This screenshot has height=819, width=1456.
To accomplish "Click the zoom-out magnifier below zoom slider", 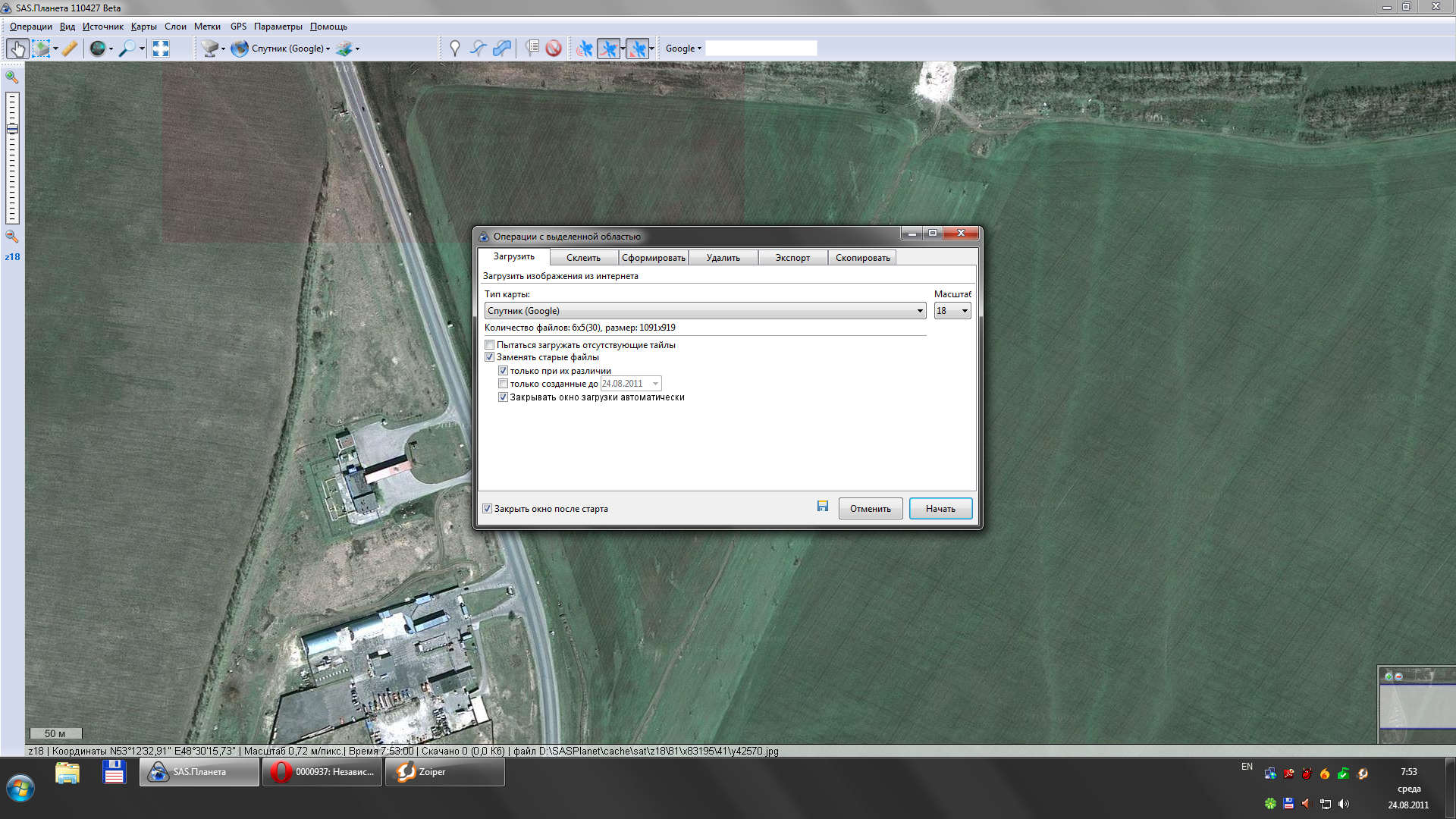I will pos(12,237).
